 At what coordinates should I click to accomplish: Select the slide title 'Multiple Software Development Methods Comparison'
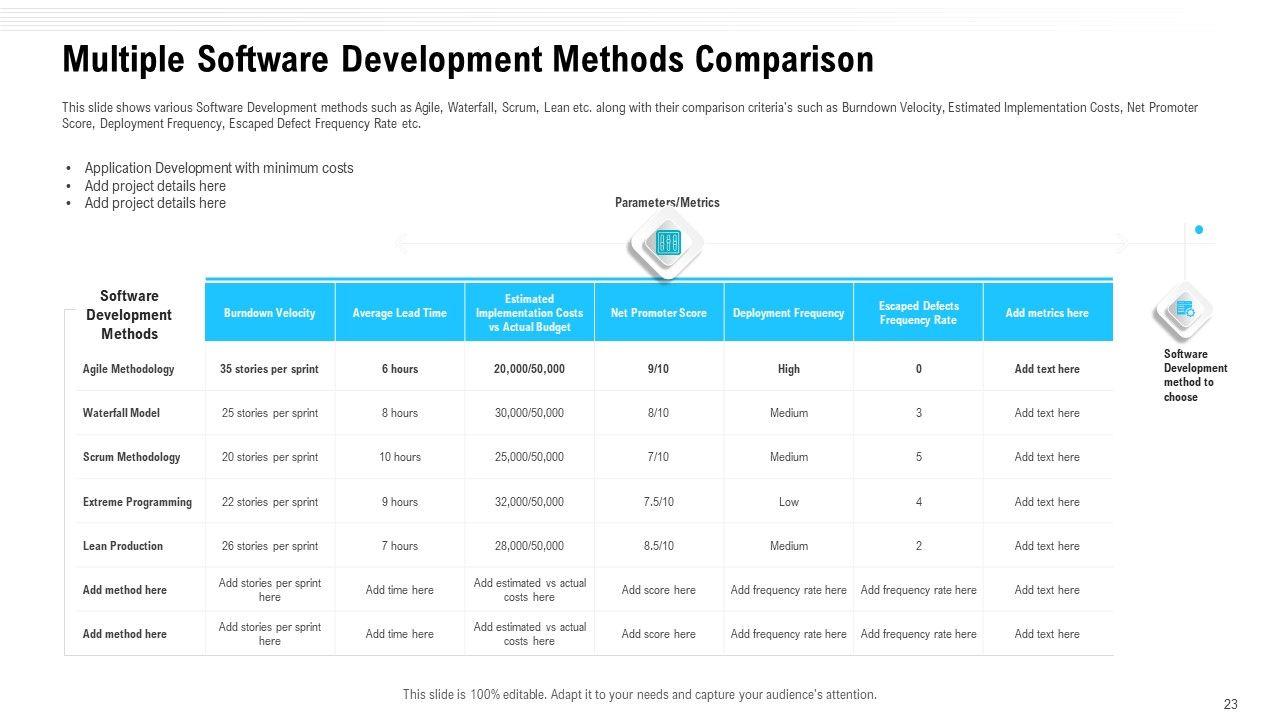pos(468,59)
